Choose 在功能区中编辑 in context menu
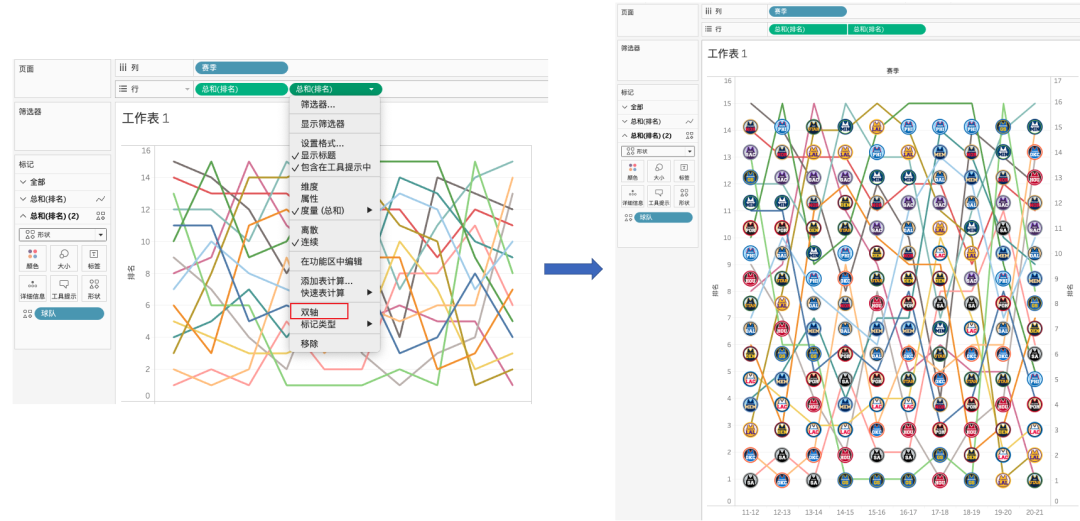 pos(334,261)
